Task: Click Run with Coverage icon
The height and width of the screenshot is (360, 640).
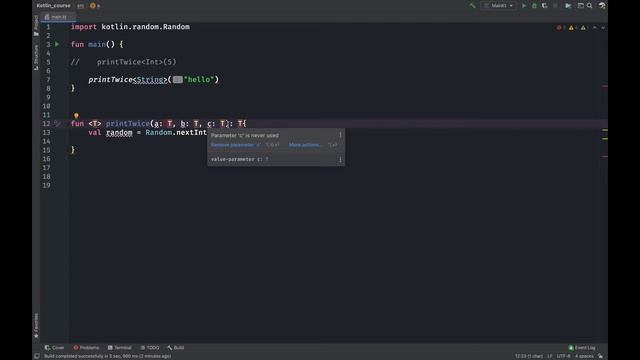Action: (544, 6)
